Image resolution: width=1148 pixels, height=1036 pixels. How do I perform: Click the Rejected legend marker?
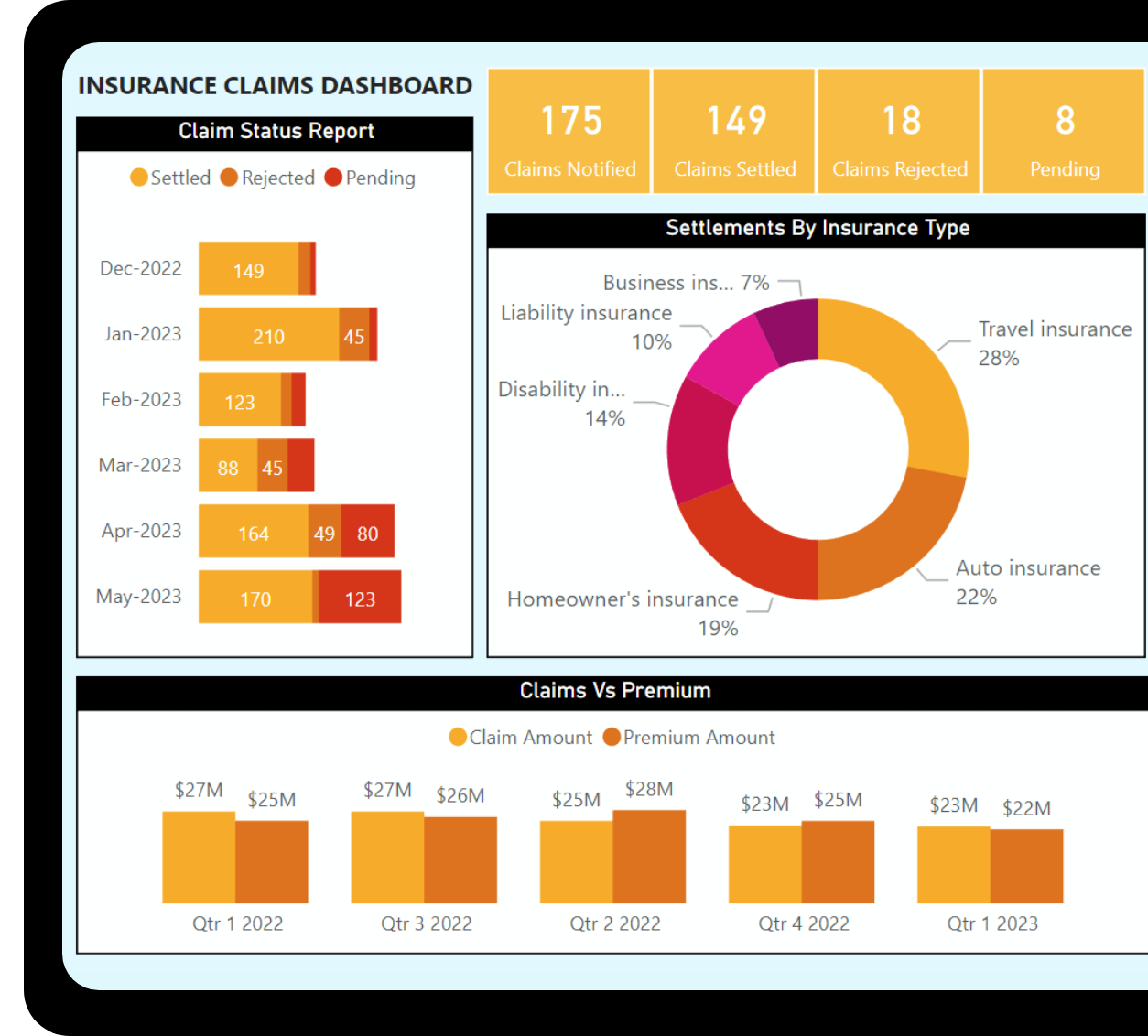click(229, 178)
